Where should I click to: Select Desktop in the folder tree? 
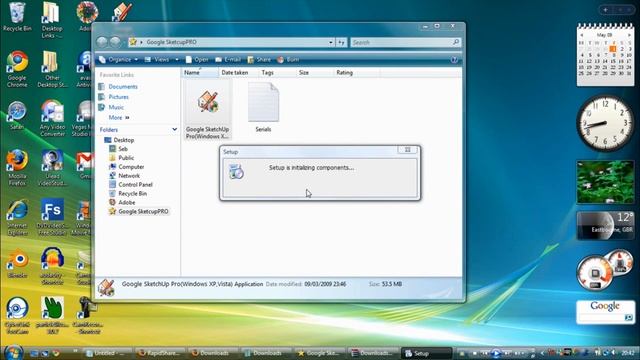119,140
